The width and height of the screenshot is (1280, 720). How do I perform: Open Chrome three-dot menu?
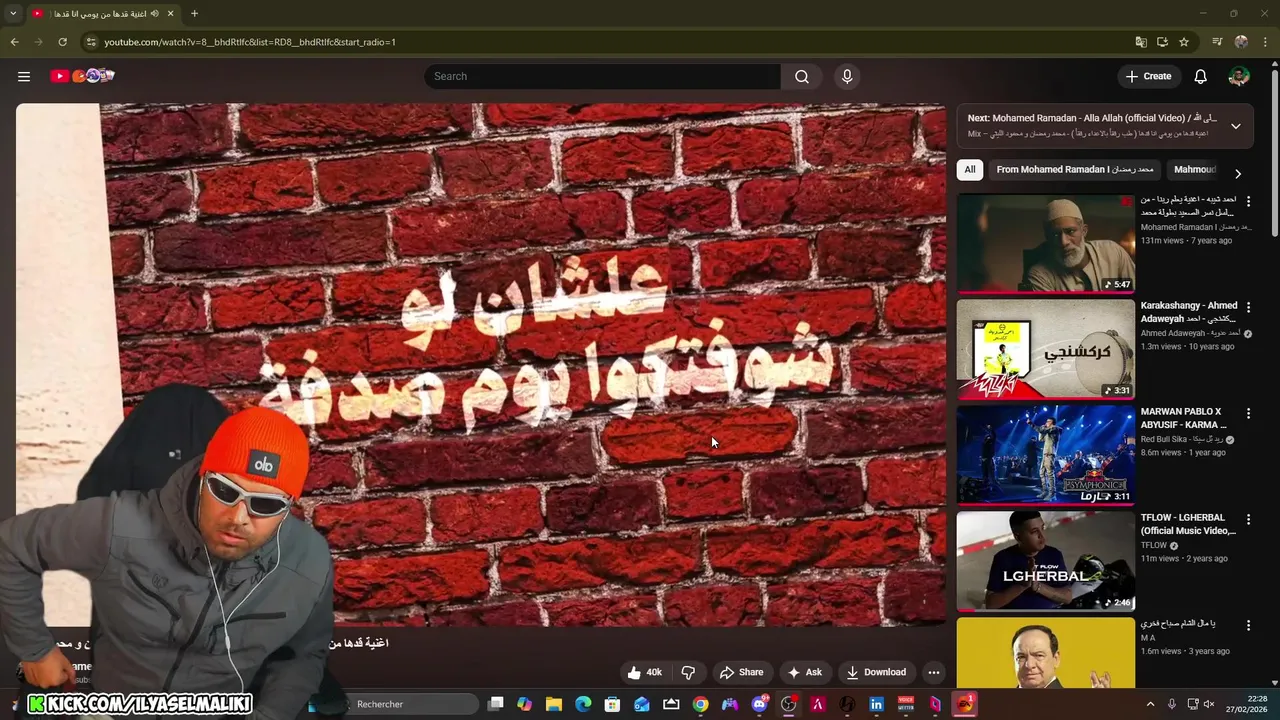click(1264, 42)
